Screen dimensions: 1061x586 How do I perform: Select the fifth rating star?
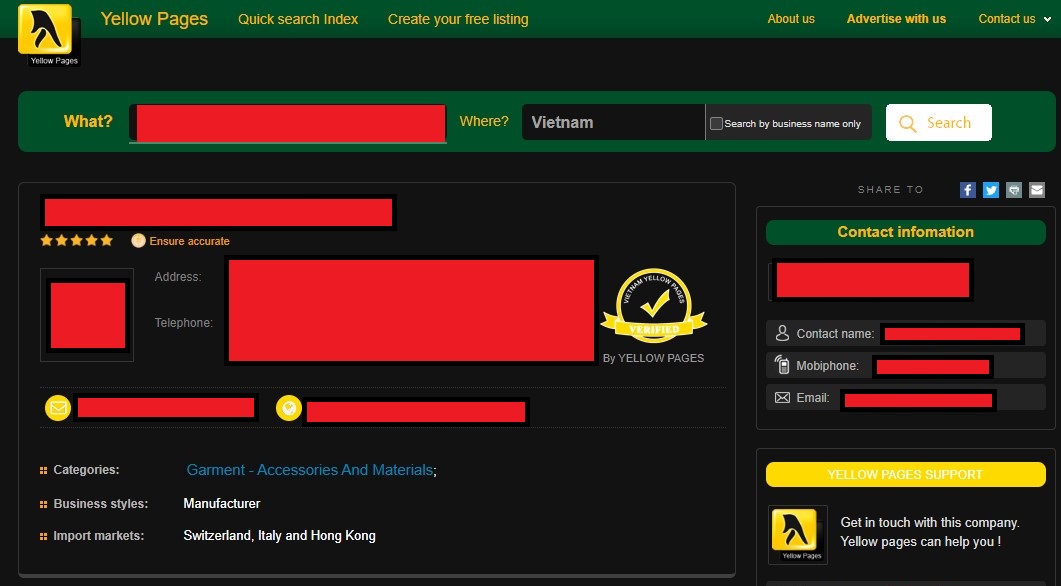click(106, 240)
